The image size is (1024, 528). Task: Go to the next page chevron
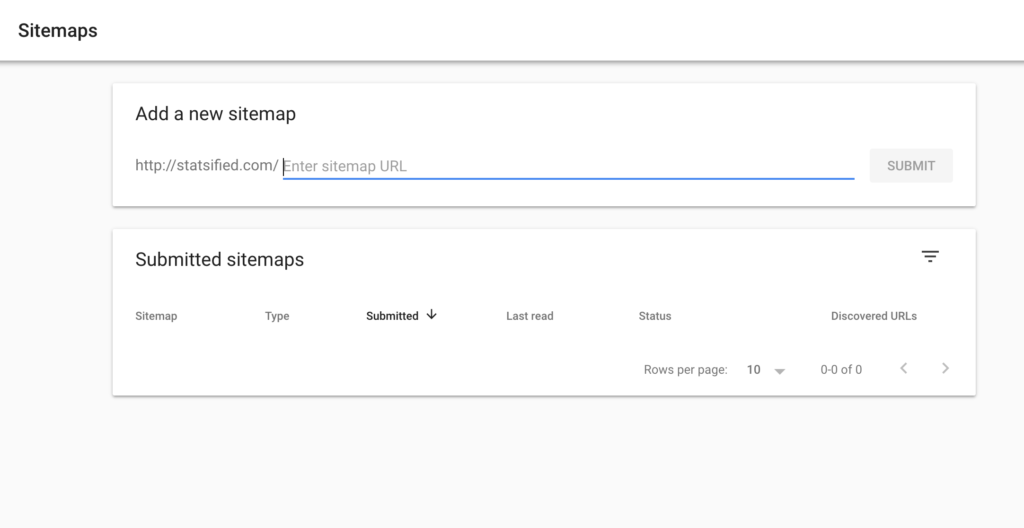coord(945,369)
